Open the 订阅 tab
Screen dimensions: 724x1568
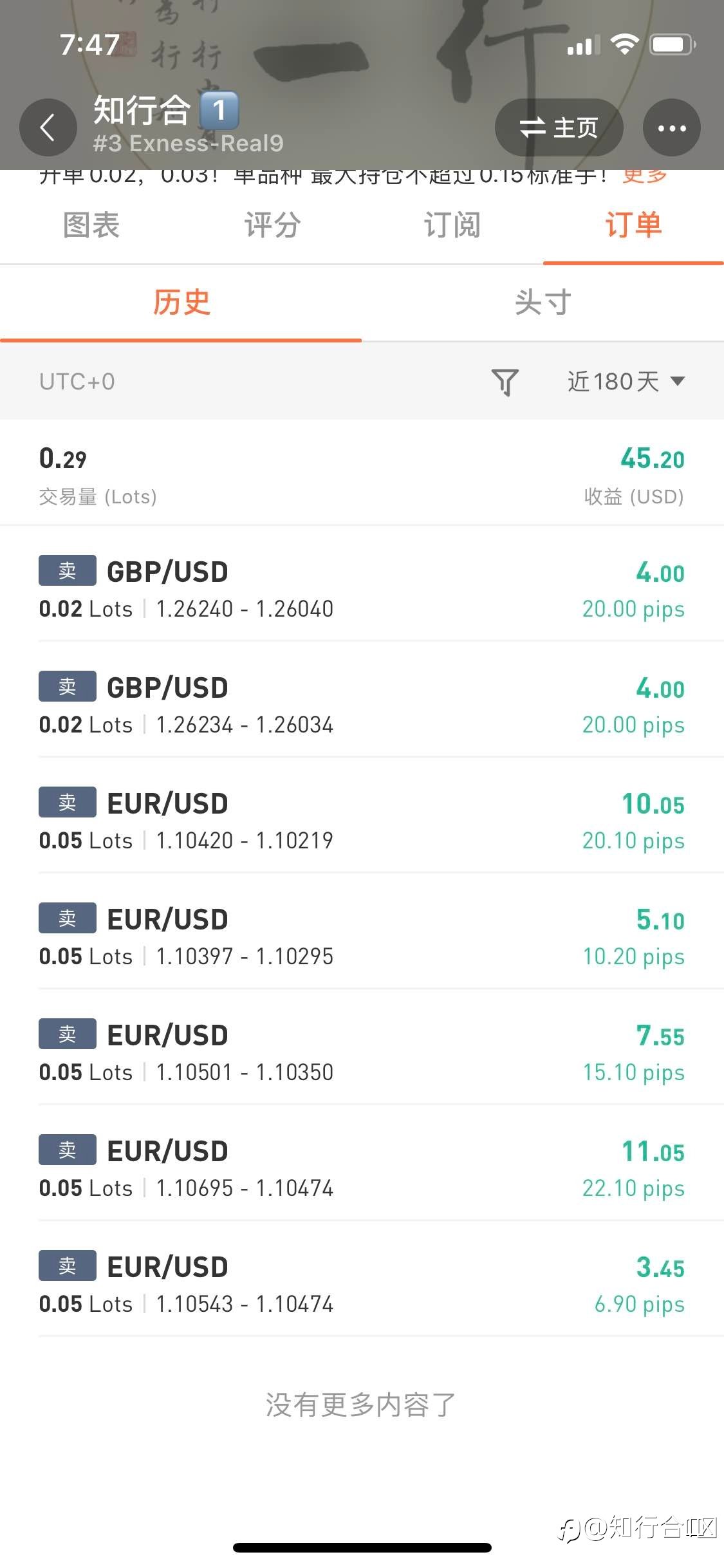point(452,225)
